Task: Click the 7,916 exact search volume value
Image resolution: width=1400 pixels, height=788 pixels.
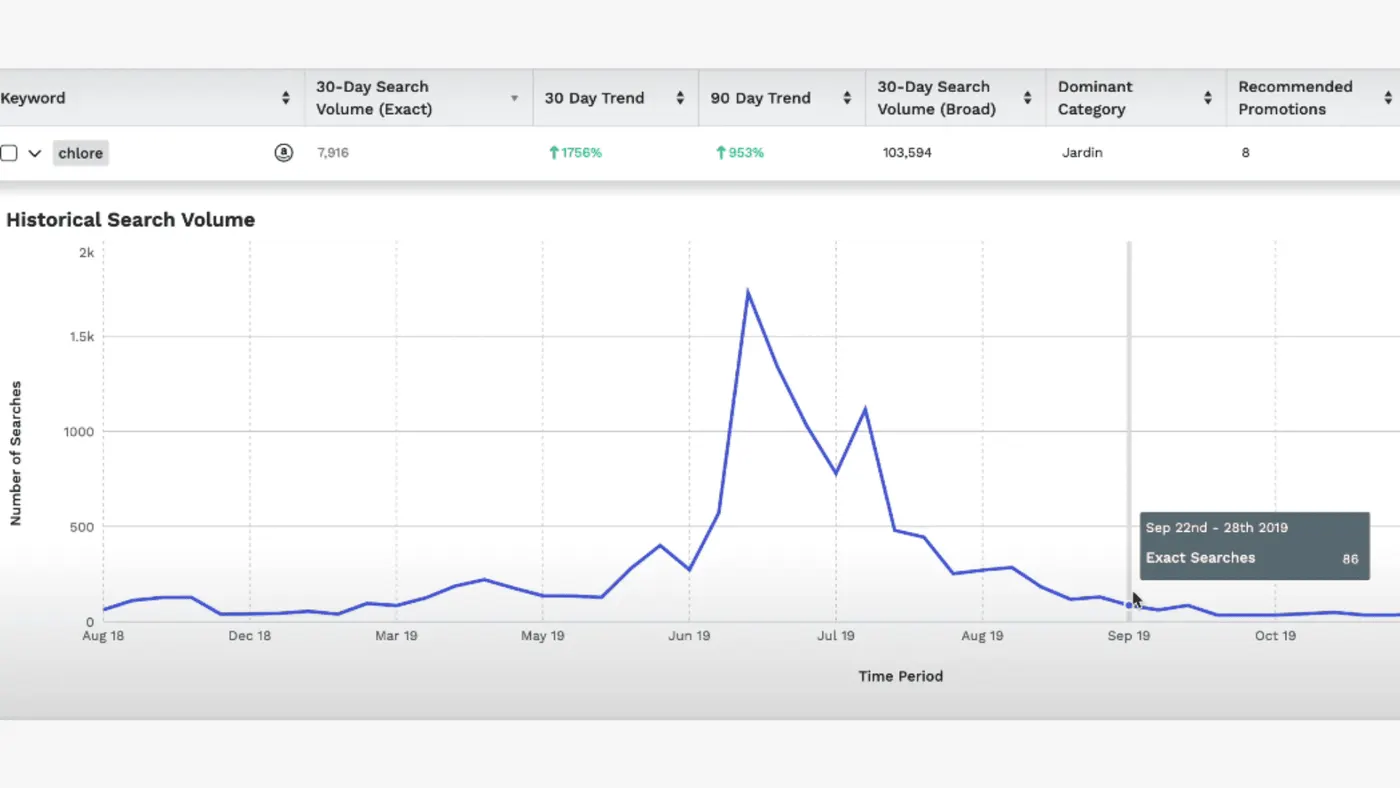Action: click(333, 153)
